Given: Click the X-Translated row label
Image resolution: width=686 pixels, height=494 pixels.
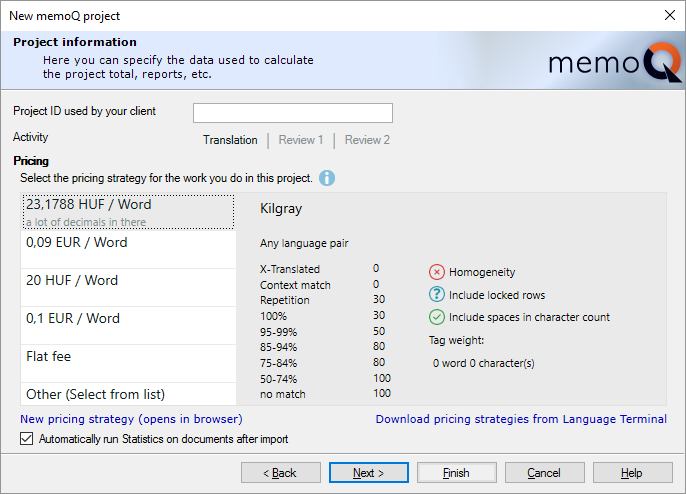Looking at the screenshot, I should [x=290, y=269].
